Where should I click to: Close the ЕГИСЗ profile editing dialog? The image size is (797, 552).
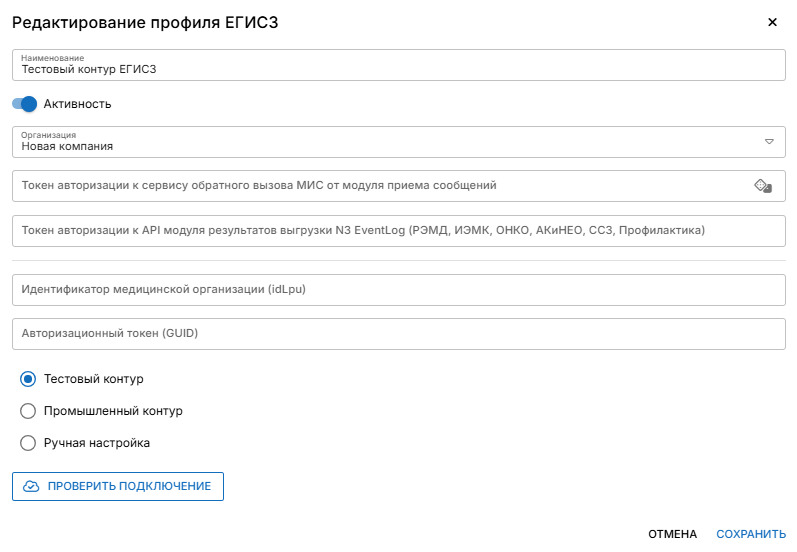[772, 22]
